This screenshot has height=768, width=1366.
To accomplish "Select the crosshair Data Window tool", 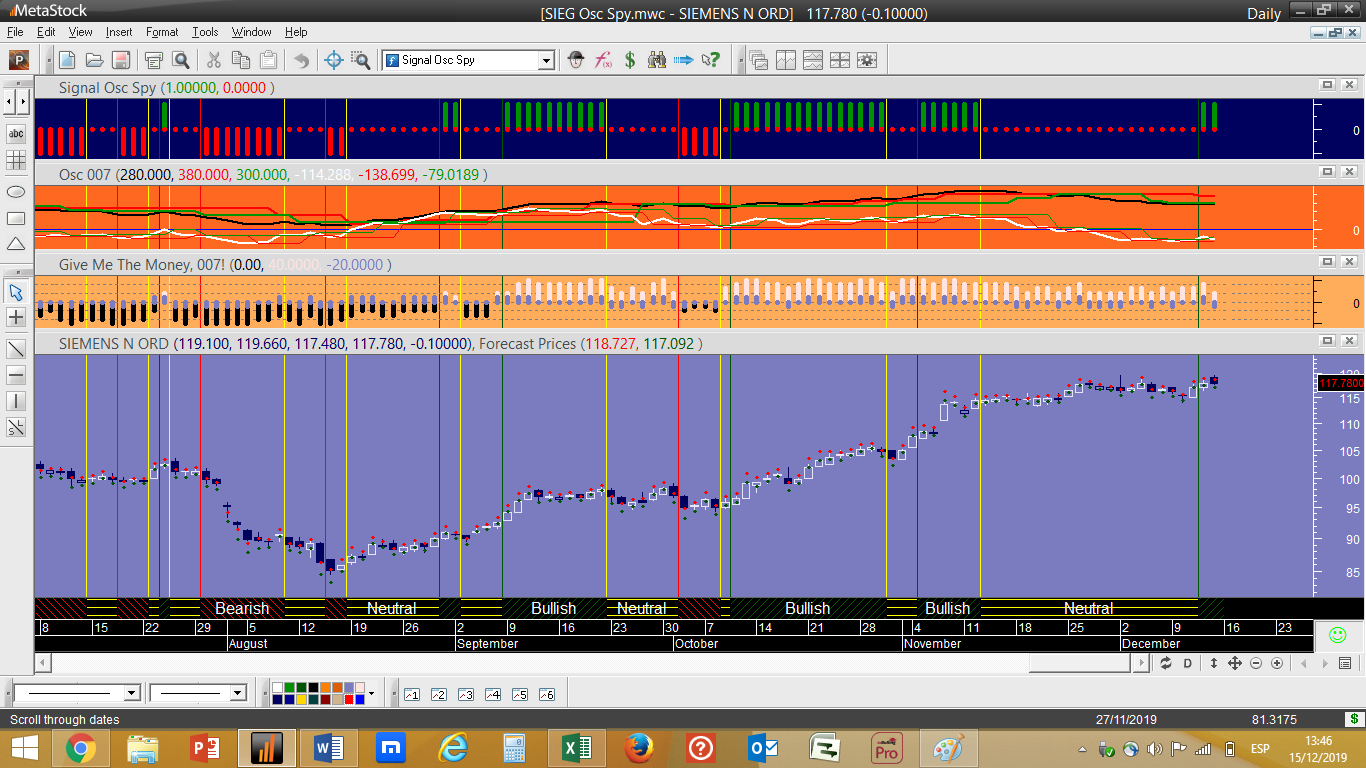I will 335,60.
